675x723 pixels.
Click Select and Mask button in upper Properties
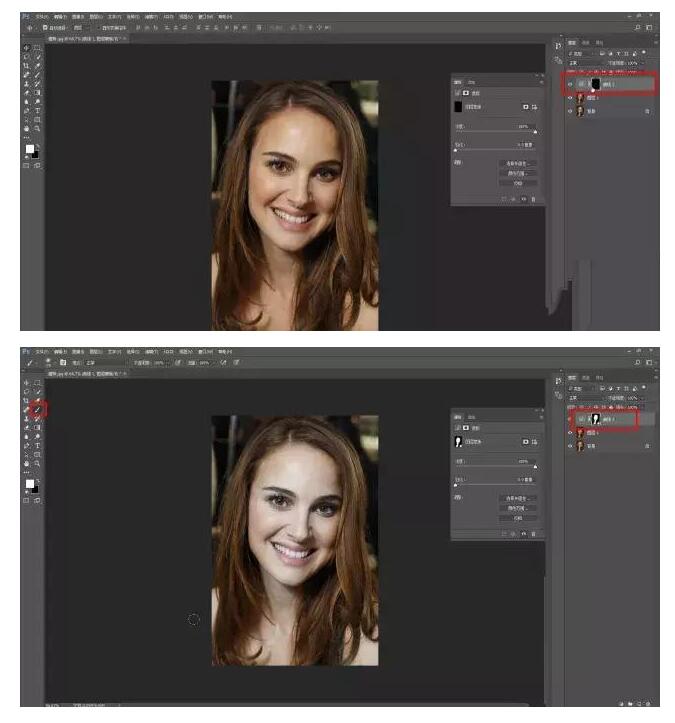point(517,164)
